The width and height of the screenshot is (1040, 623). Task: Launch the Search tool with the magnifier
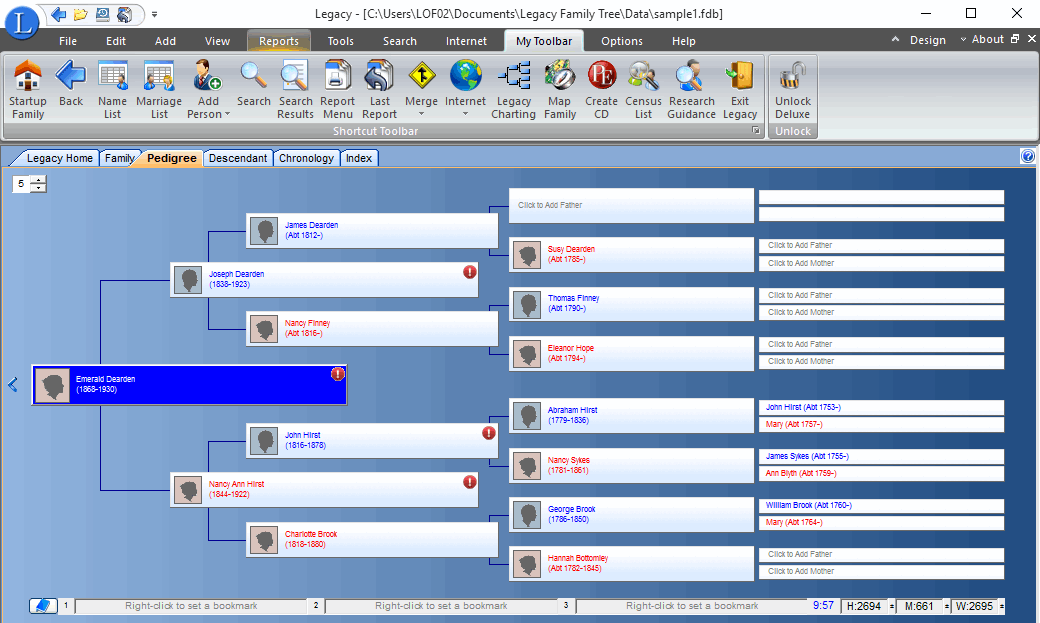253,84
